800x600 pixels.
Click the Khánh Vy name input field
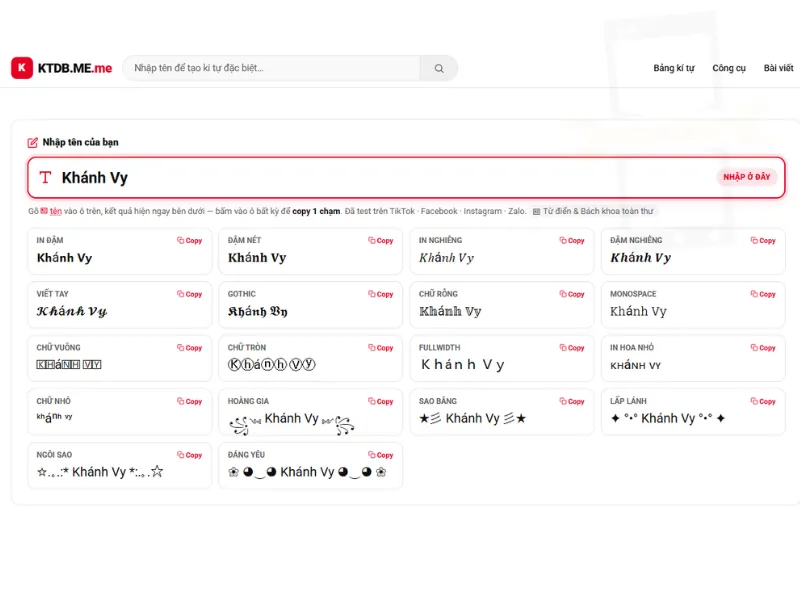(406, 177)
